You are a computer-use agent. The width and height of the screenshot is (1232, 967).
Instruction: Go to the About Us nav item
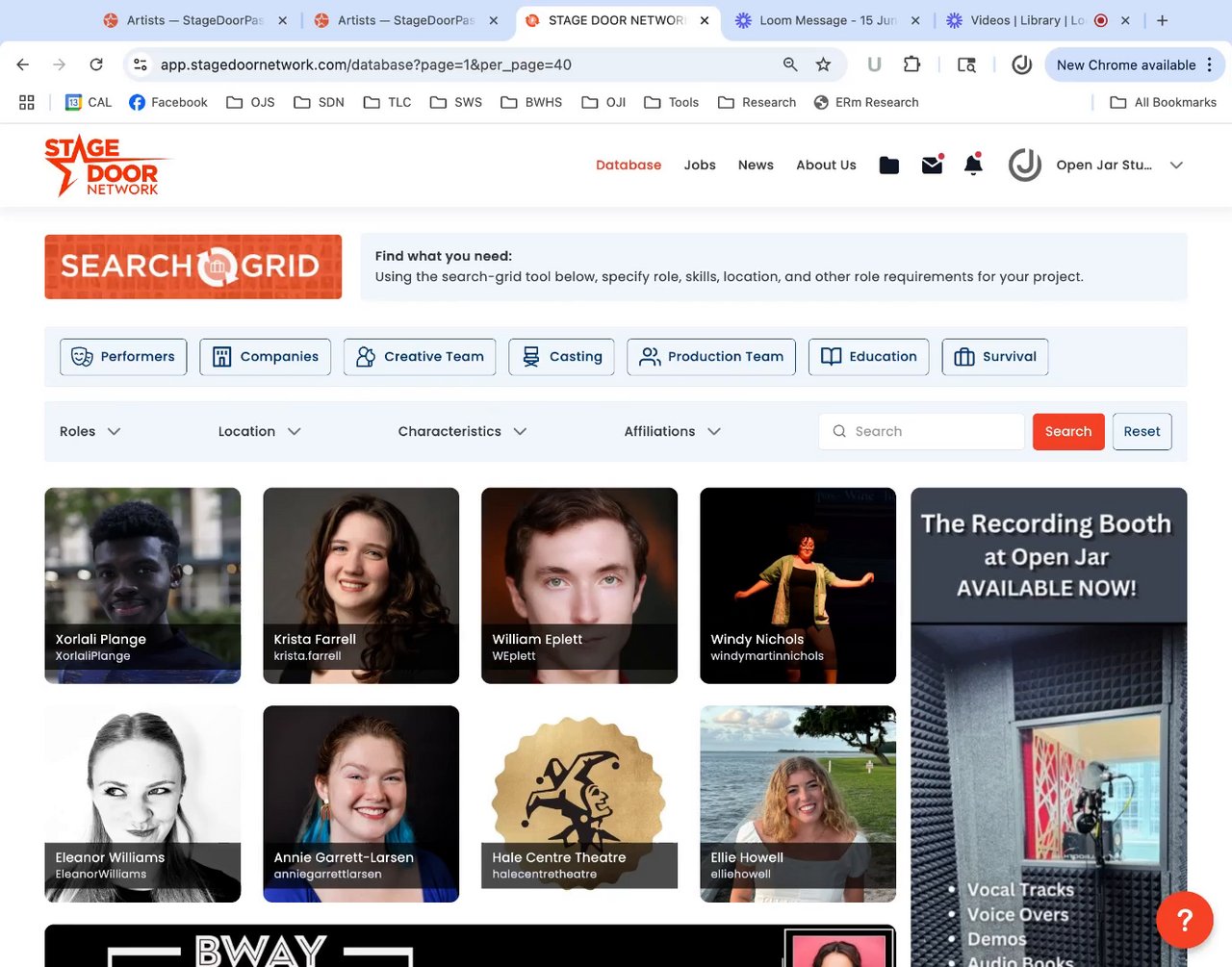[x=826, y=165]
